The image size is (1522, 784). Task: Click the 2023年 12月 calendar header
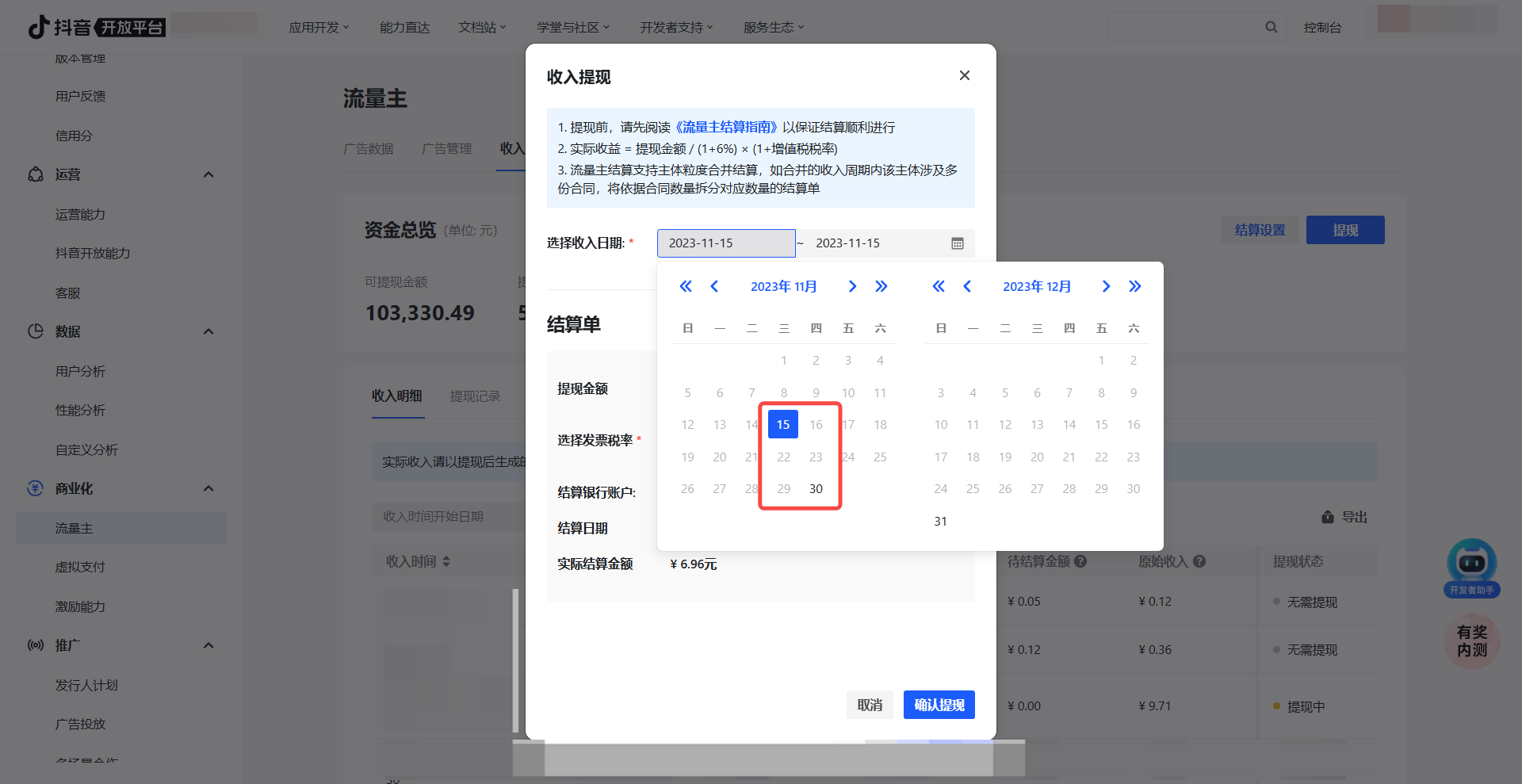click(1037, 286)
